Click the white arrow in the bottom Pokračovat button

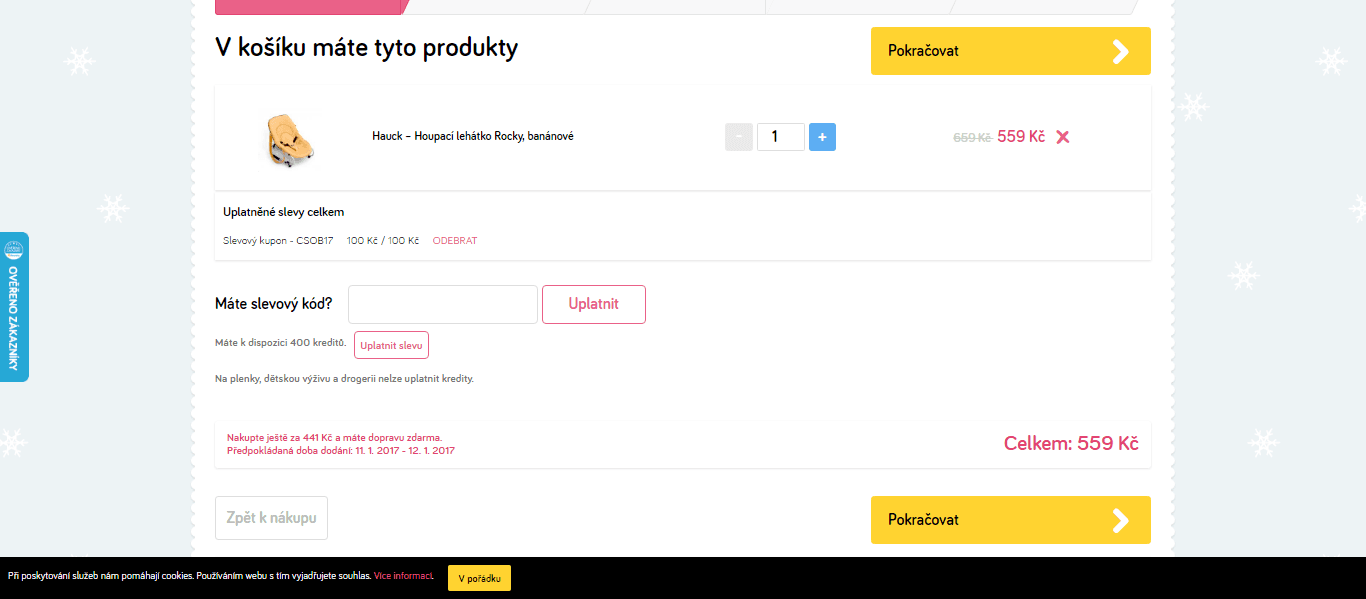click(x=1120, y=520)
